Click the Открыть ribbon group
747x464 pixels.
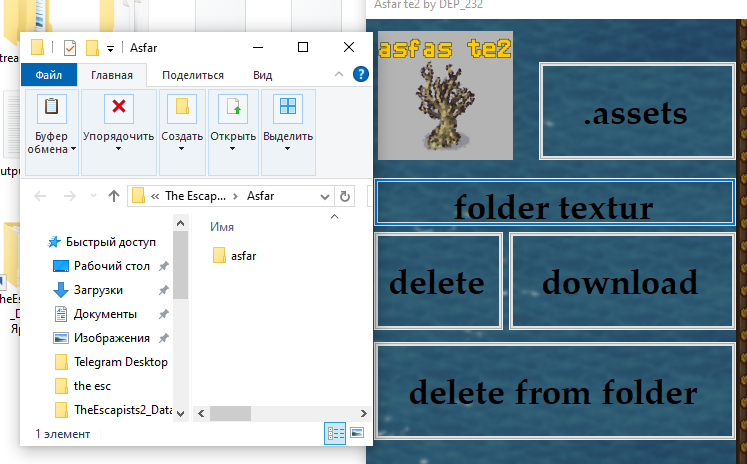233,132
